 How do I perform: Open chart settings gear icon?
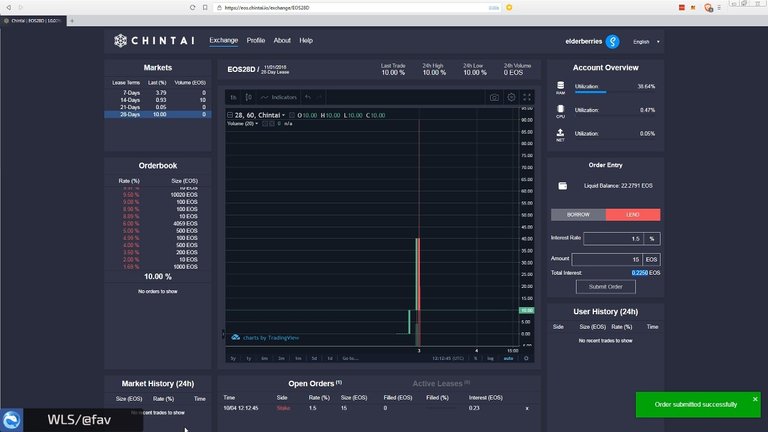pyautogui.click(x=511, y=97)
